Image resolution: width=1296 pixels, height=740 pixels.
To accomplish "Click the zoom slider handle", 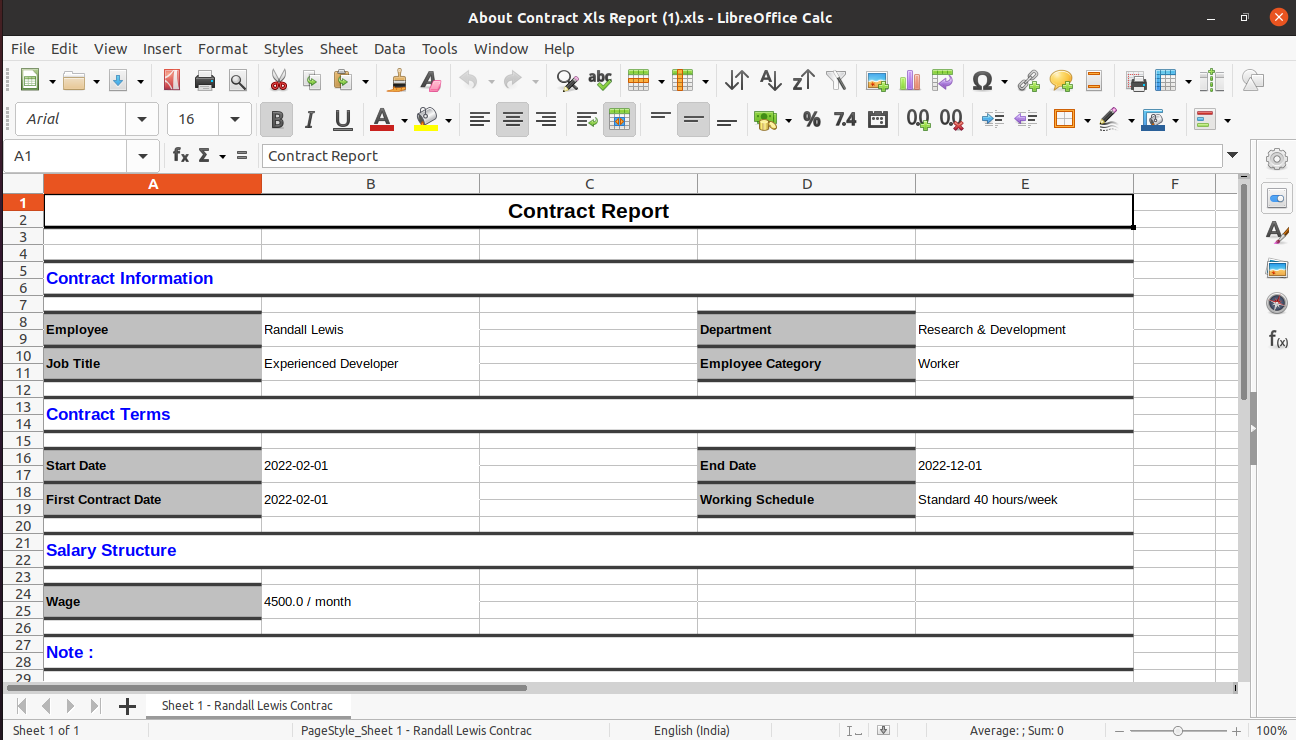I will 1180,730.
